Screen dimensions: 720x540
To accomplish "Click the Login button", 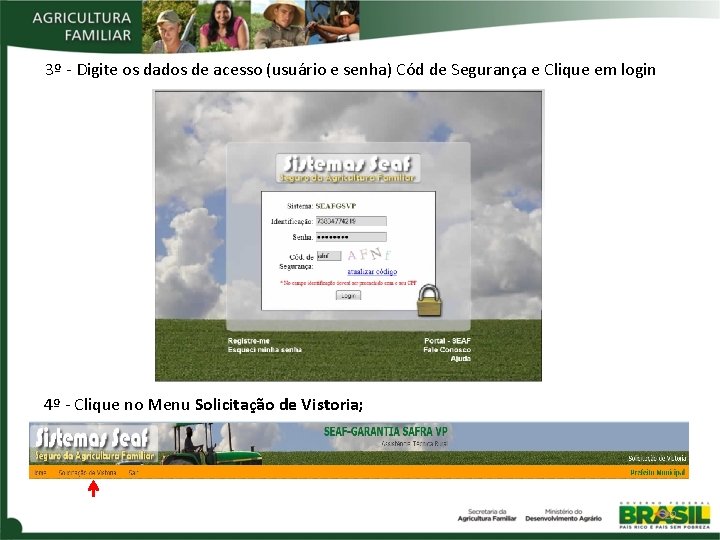I will tap(348, 295).
